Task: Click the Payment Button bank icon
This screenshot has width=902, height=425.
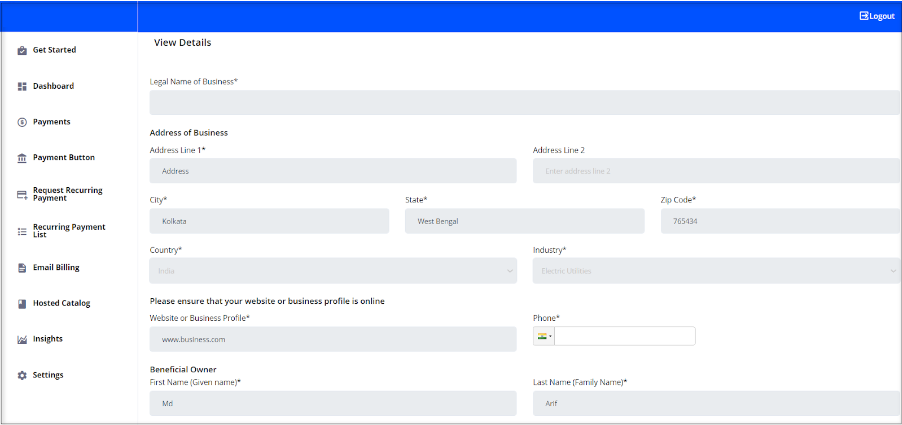Action: (x=22, y=158)
